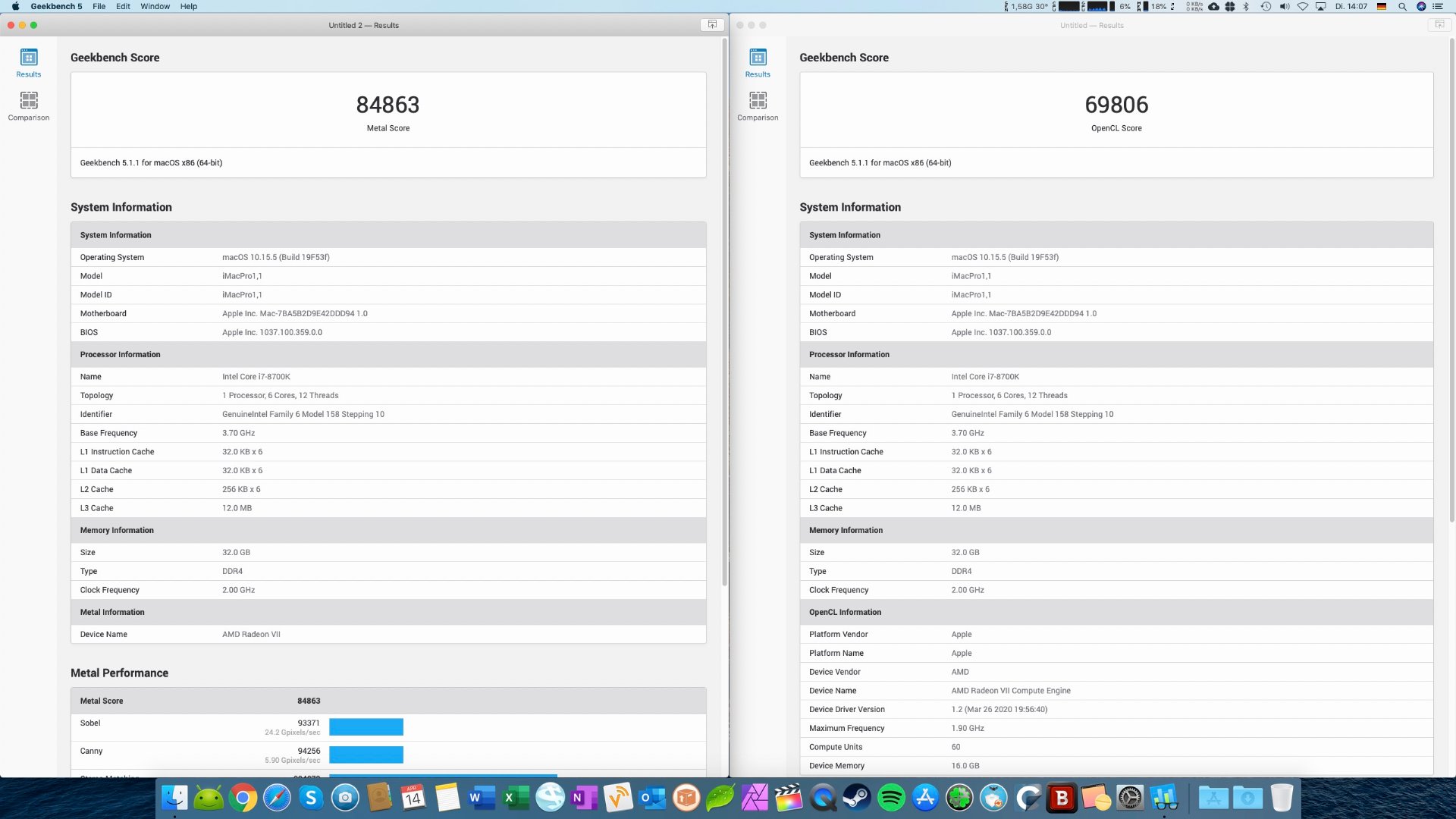Open German input source flag menu
1456x819 pixels.
(1382, 6)
